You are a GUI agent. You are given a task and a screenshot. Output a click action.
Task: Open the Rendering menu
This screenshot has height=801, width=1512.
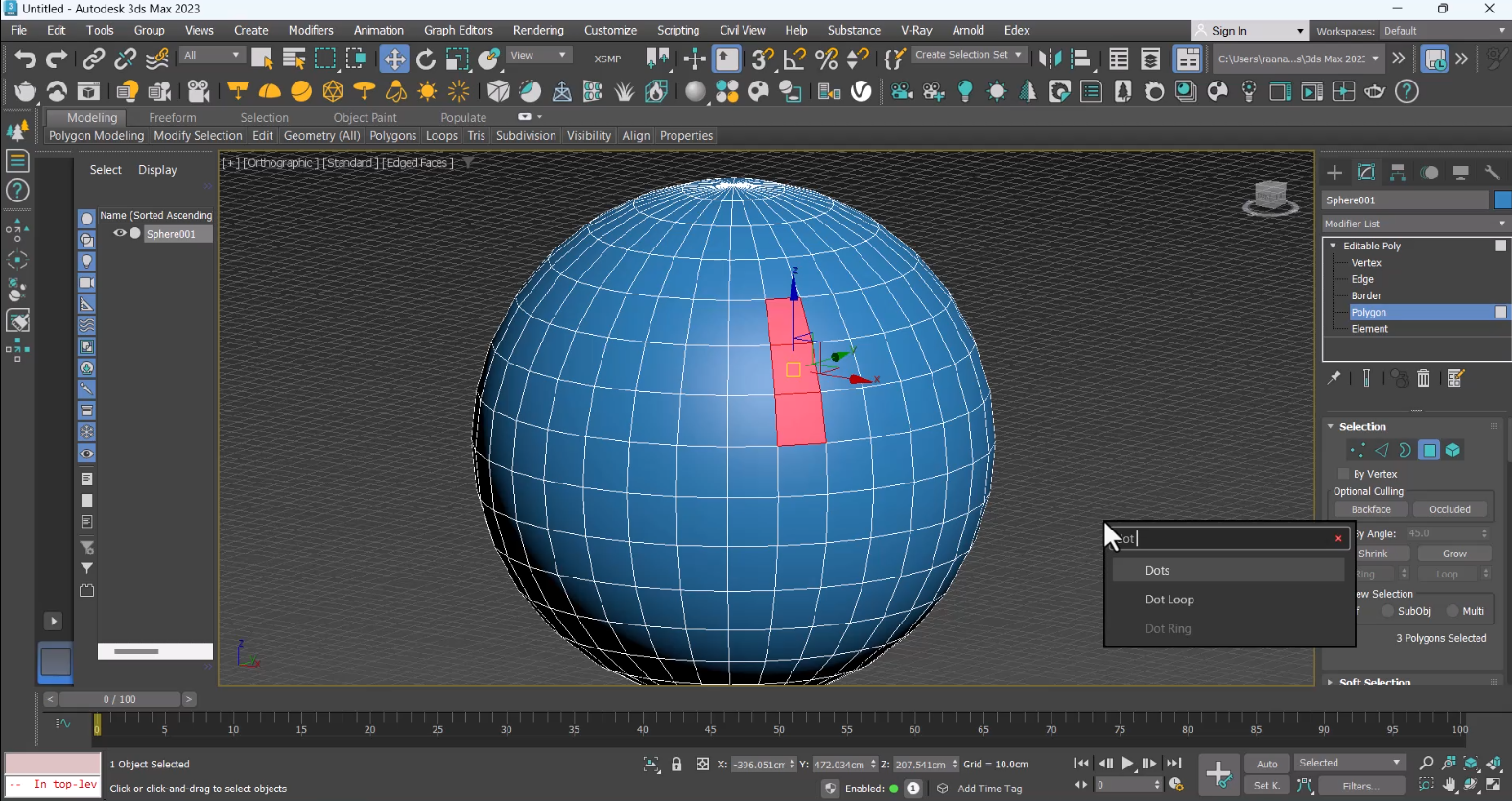(x=538, y=30)
